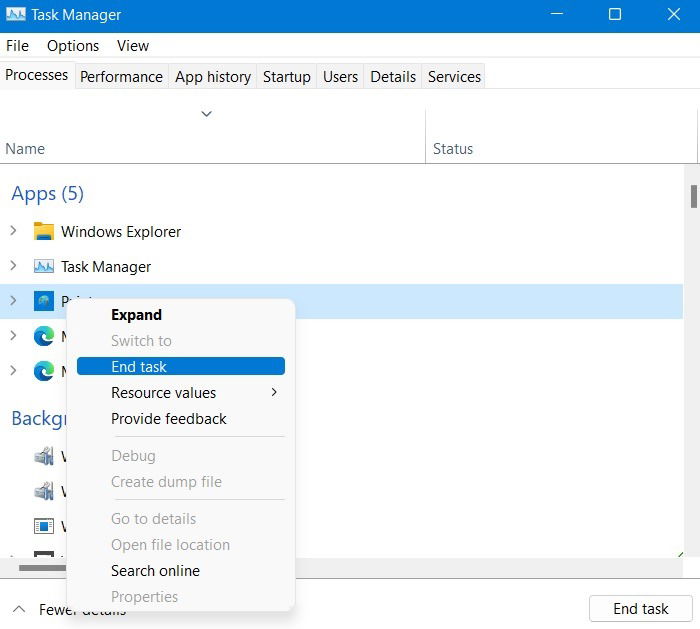Click the second Microsoft Edge icon
The image size is (700, 629).
pos(43,371)
